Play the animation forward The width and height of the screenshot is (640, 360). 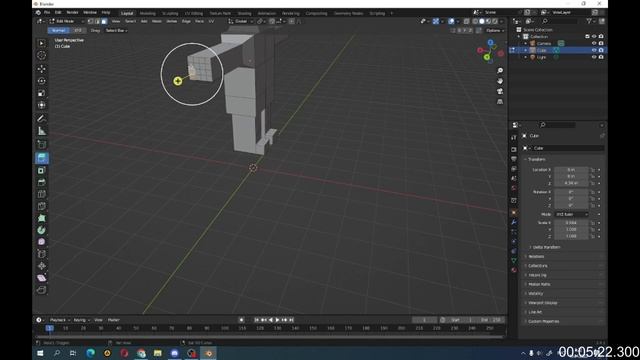[x=277, y=320]
